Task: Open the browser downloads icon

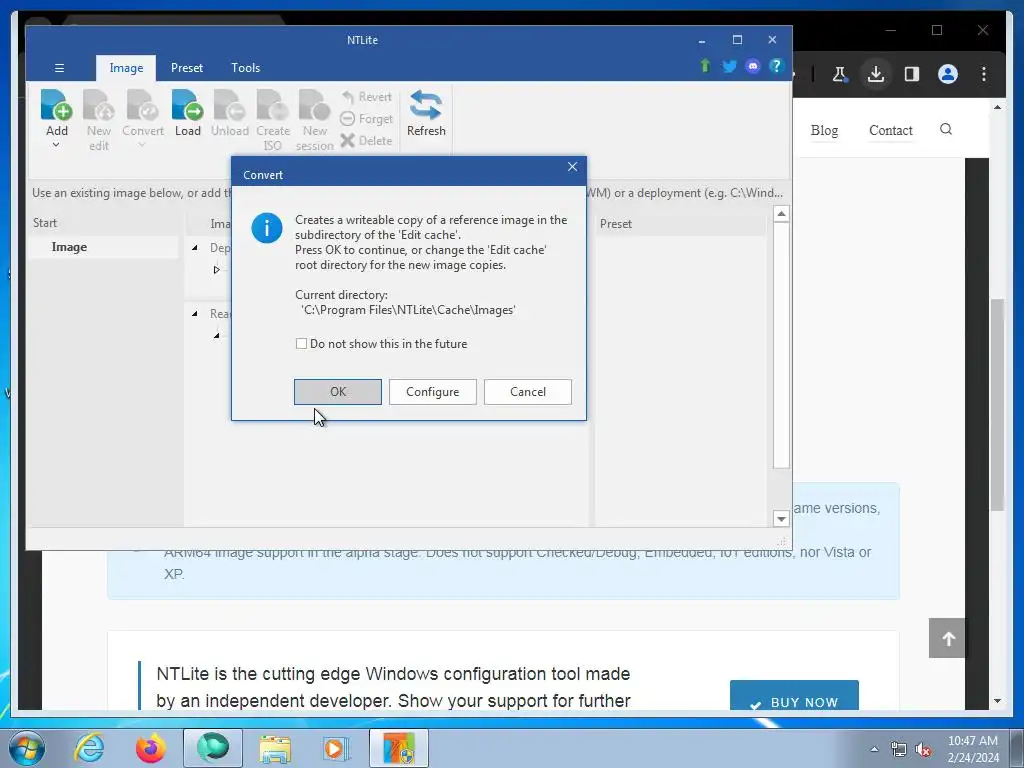Action: pos(876,74)
